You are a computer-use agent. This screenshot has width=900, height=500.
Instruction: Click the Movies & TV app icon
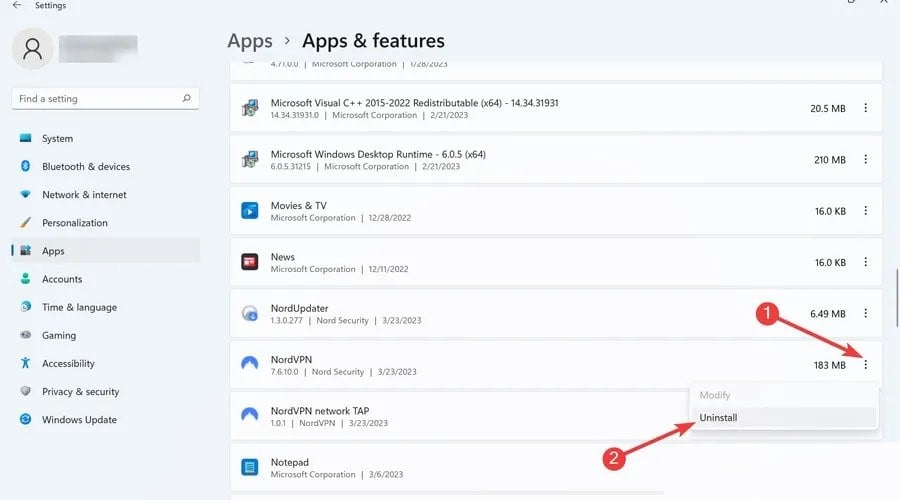click(x=250, y=211)
